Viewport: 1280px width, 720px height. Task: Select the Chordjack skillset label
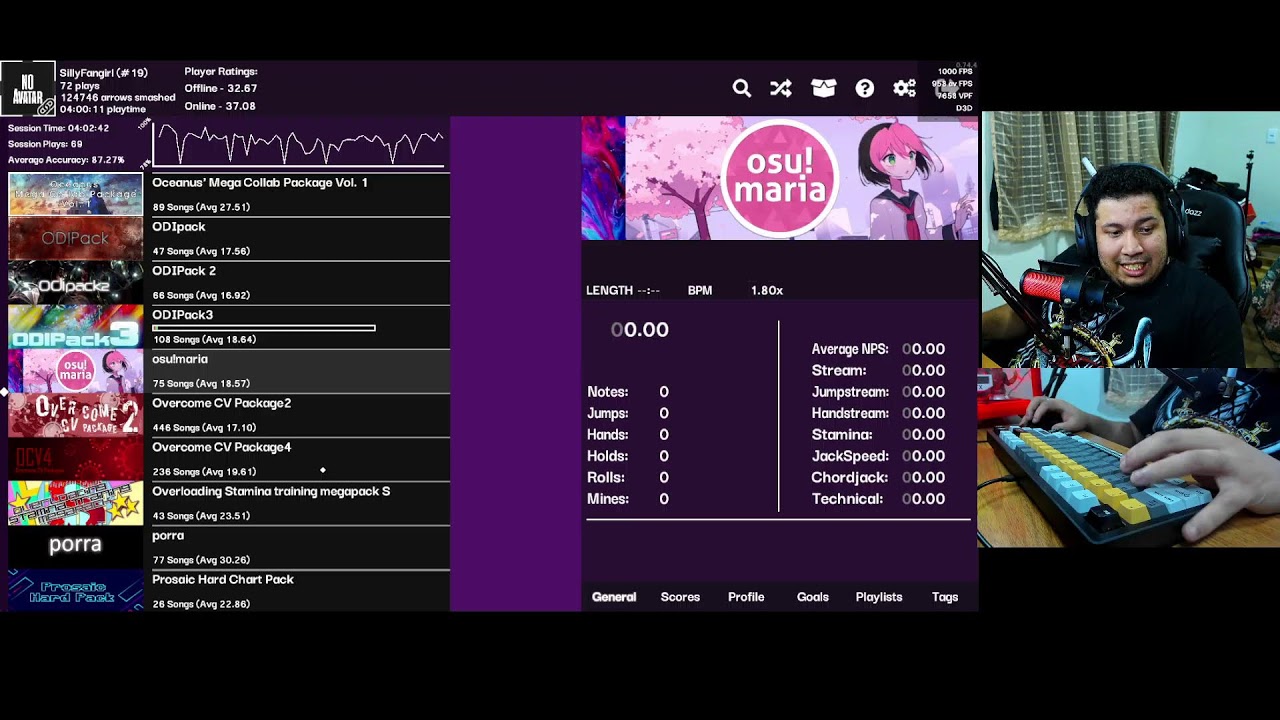[850, 477]
